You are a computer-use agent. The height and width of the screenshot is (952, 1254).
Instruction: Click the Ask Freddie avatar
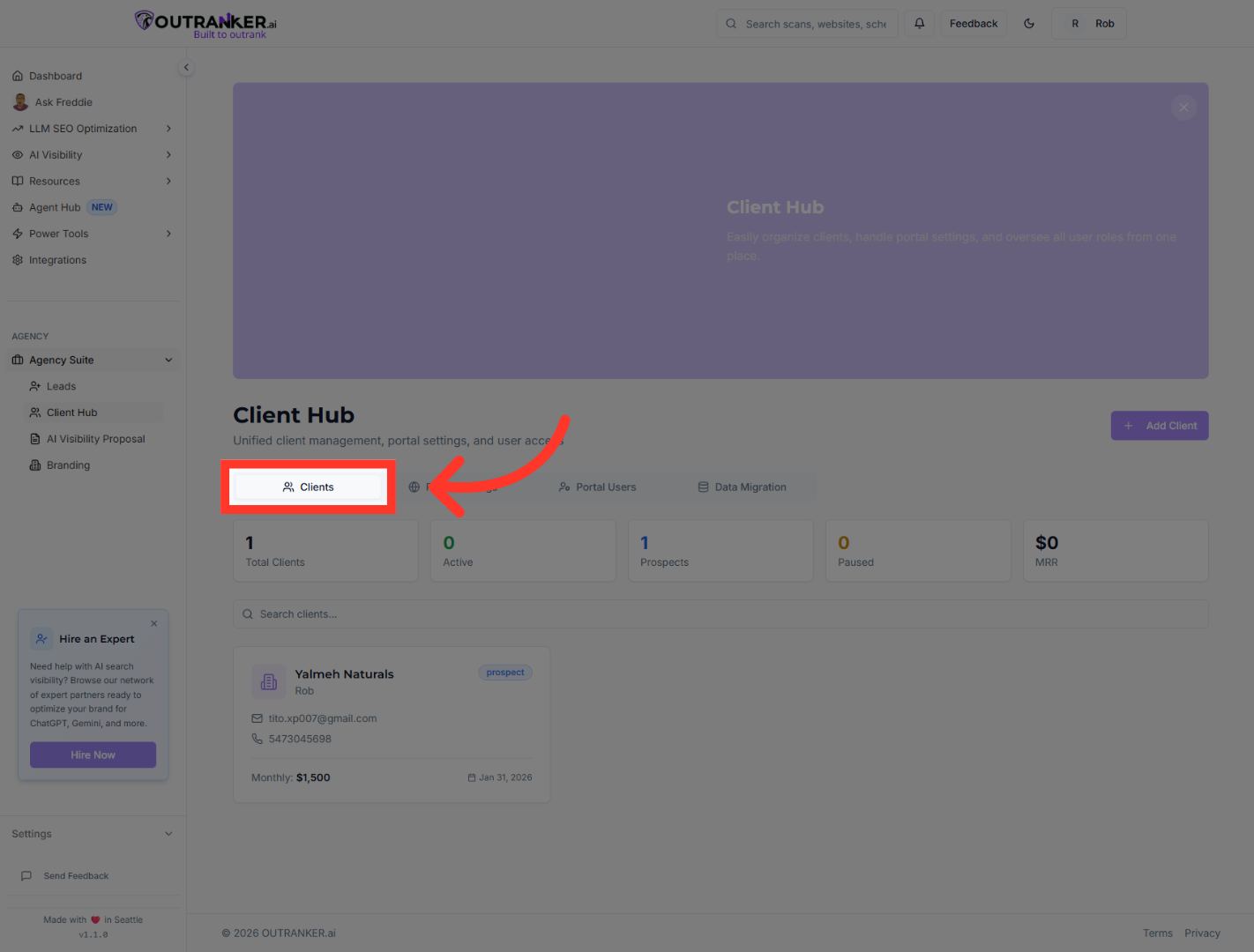click(20, 102)
